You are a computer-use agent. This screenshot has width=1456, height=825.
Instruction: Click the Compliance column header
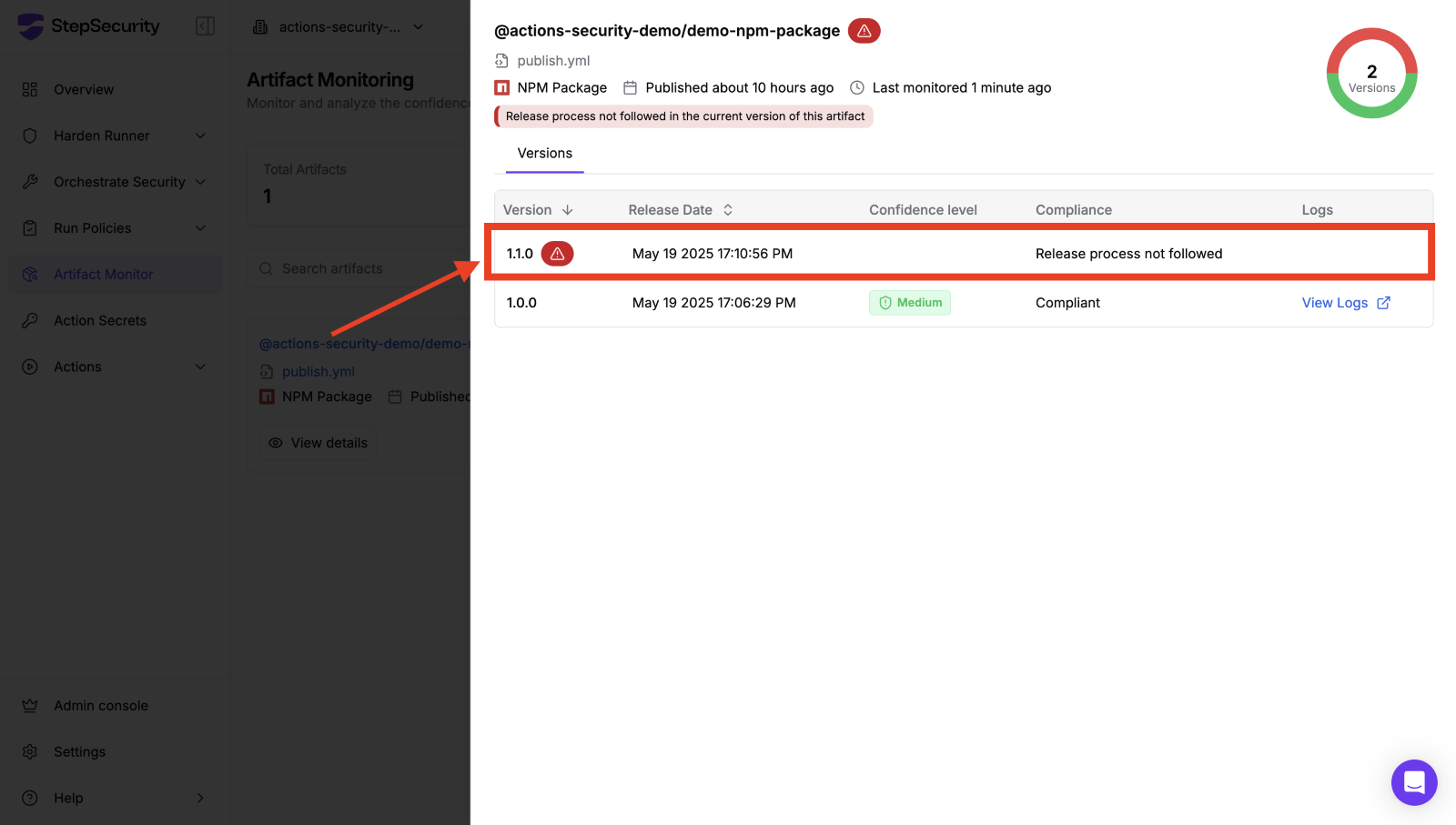(x=1074, y=210)
